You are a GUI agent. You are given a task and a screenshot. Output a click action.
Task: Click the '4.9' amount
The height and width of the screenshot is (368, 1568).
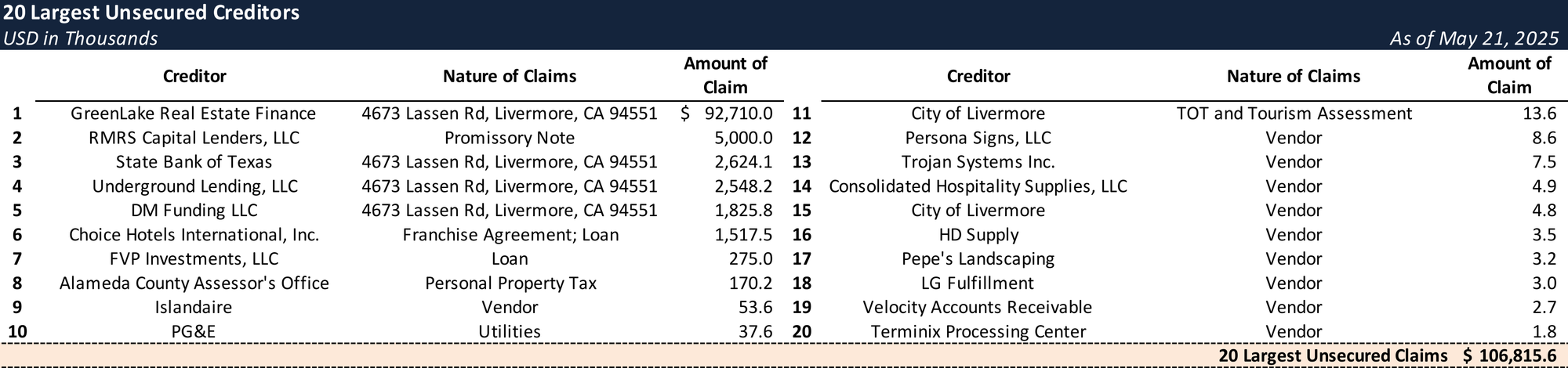(x=1544, y=186)
